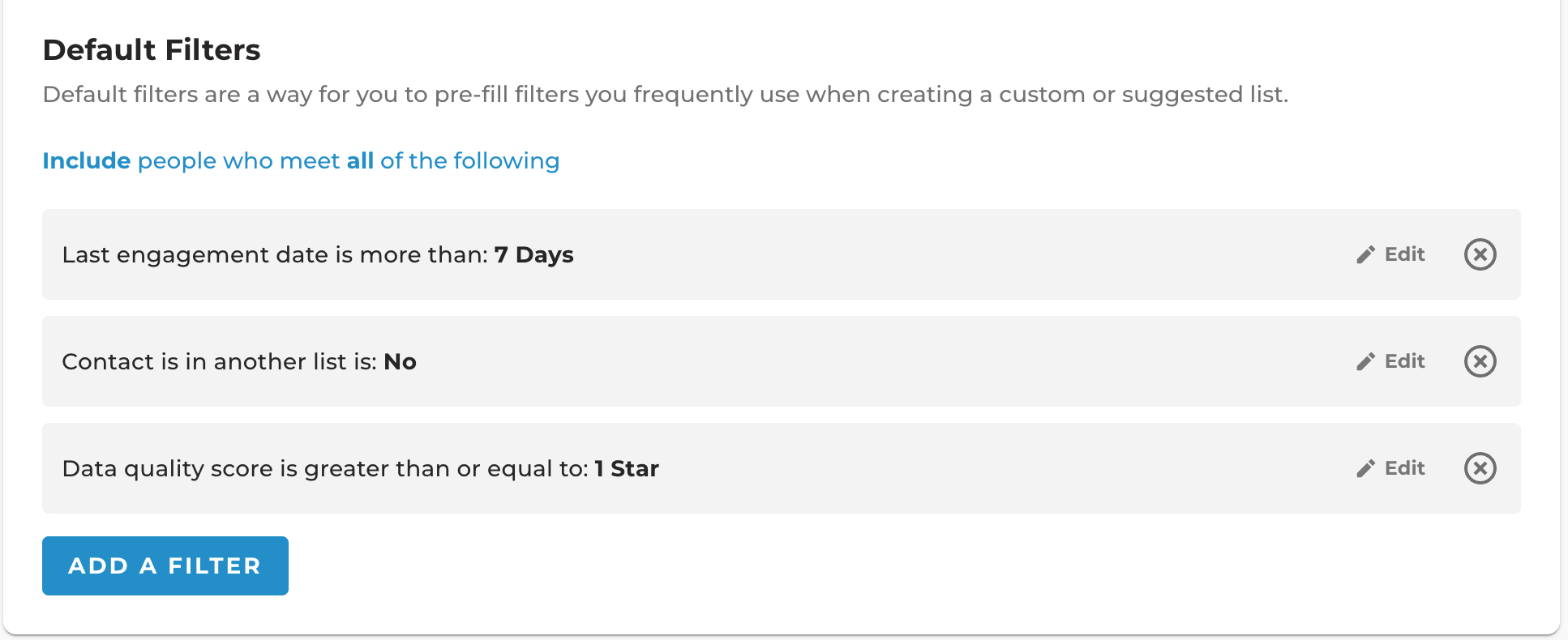Screen dimensions: 1568x640
Task: Delete the Contact is in another list filter
Action: 1480,361
